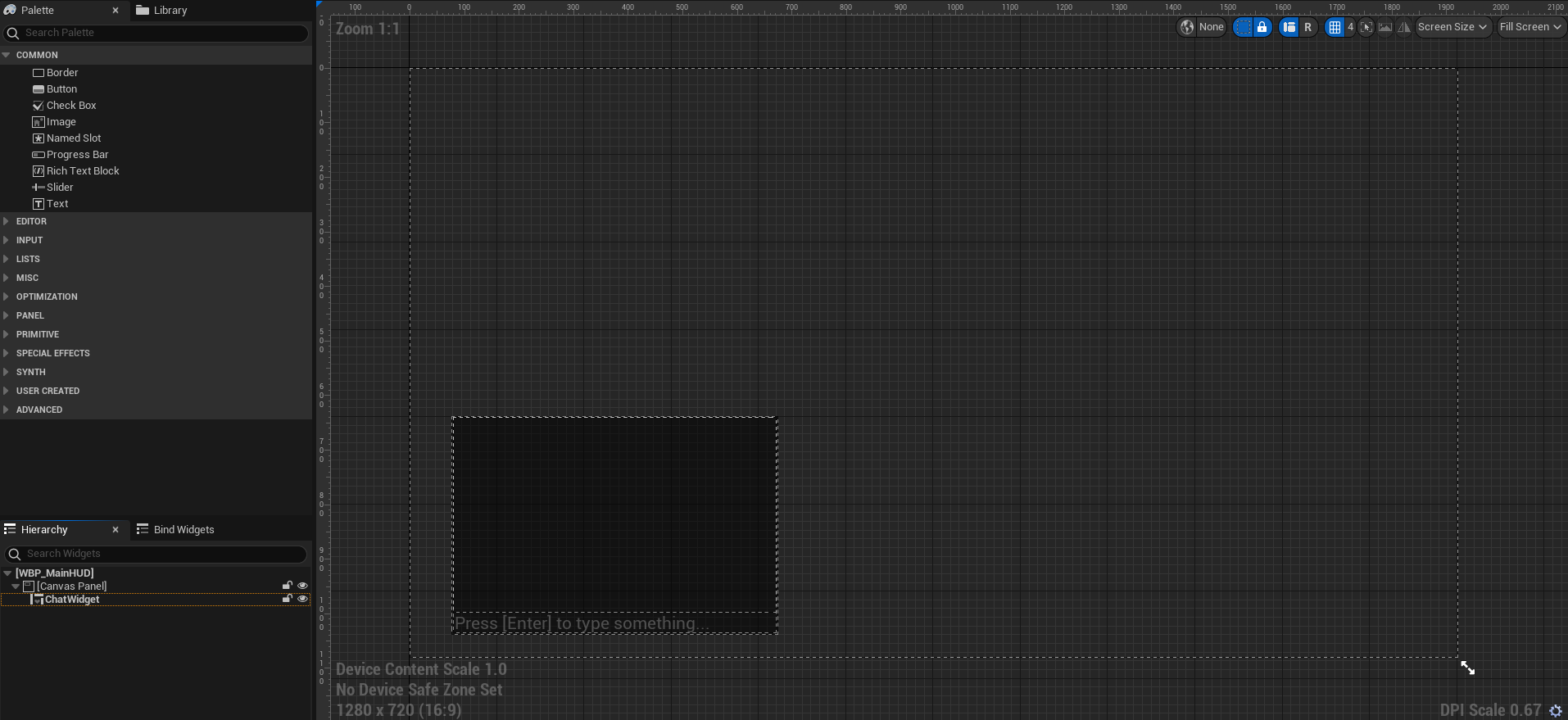Click the respect locks padlock icon
The image size is (1568, 720).
tap(1262, 27)
